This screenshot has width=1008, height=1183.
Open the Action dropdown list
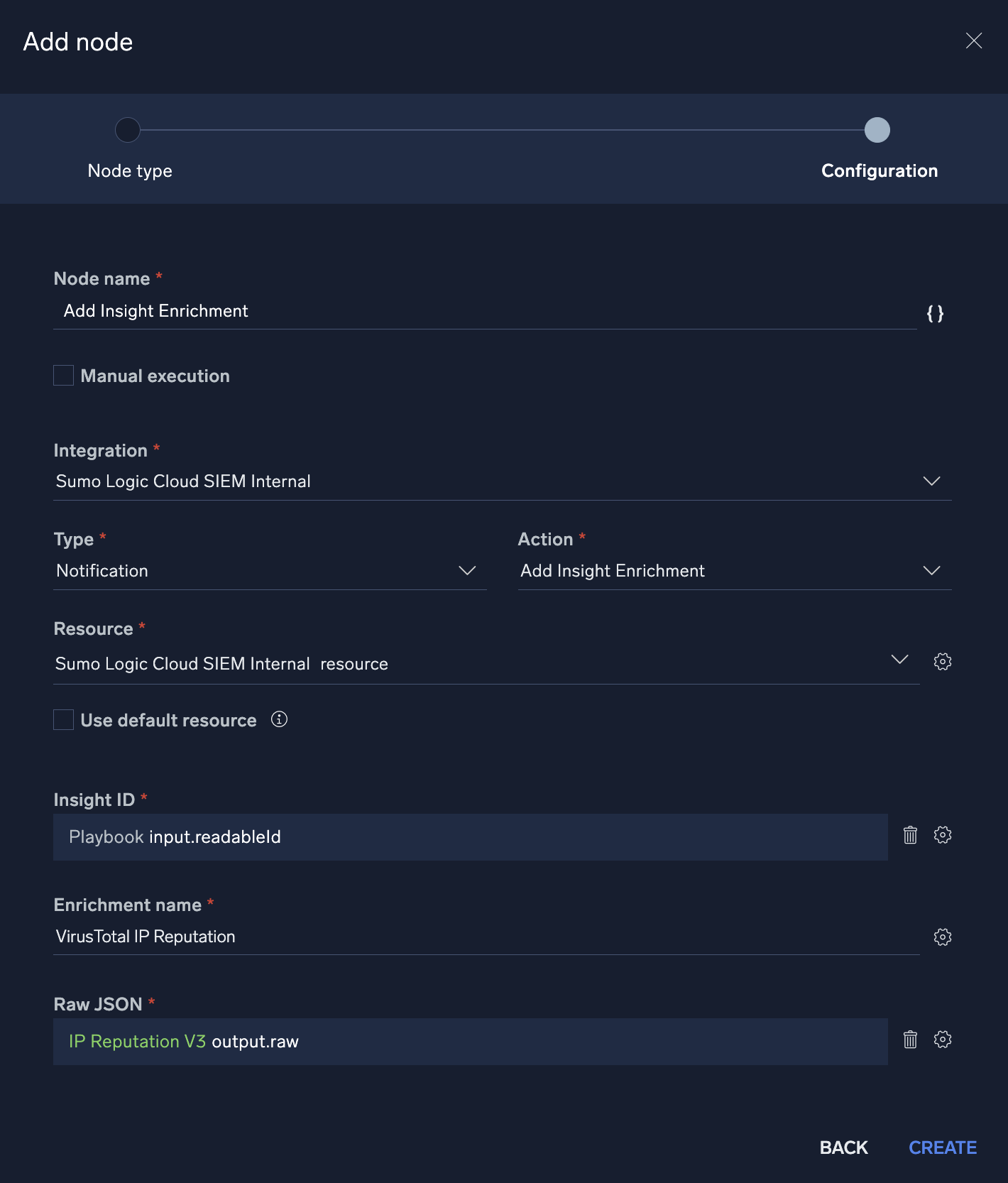point(931,571)
